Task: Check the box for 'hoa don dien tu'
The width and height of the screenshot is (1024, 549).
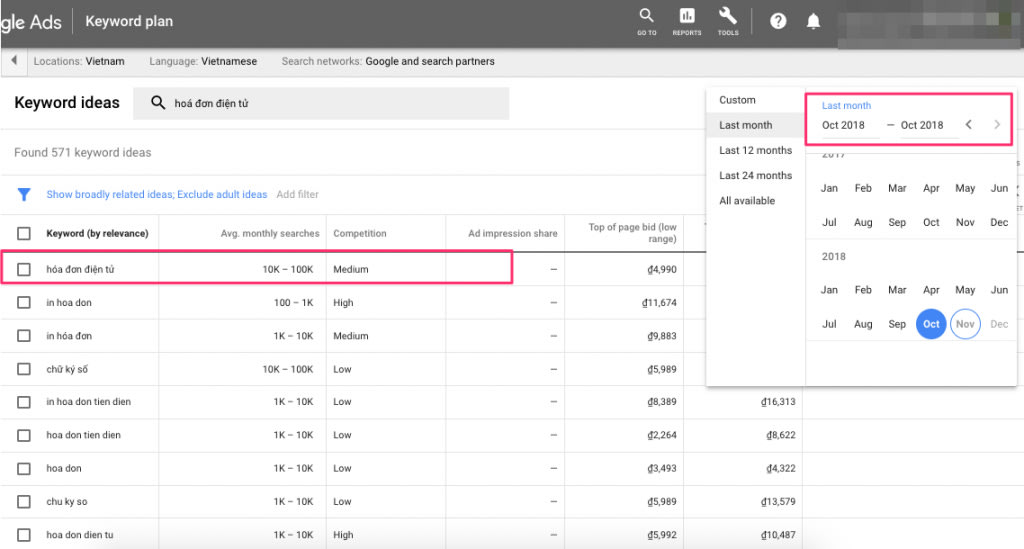Action: 24,535
